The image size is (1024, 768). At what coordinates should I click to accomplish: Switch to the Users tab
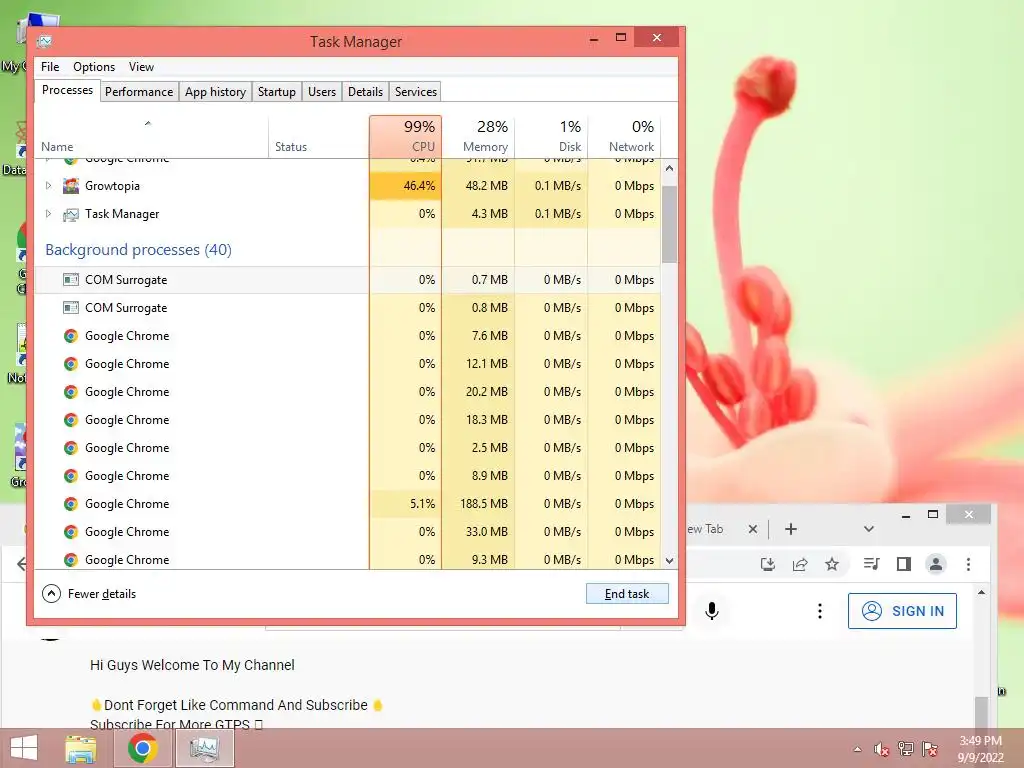click(x=322, y=91)
